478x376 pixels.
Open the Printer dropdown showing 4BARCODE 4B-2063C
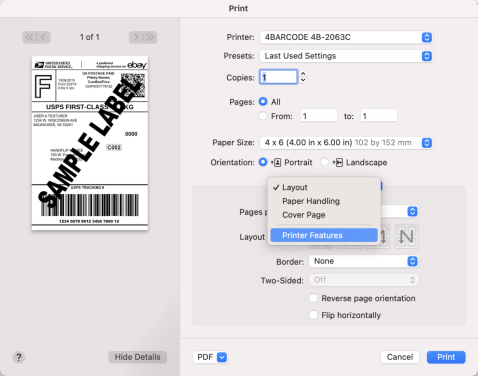tap(346, 37)
